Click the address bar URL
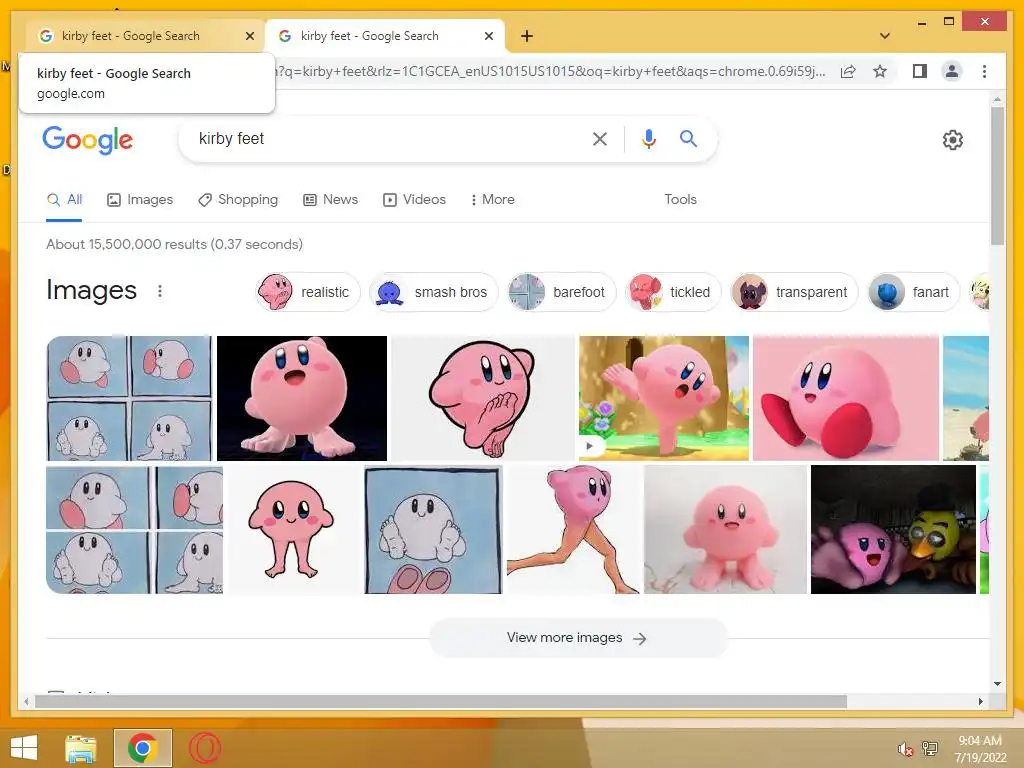This screenshot has width=1024, height=768. point(550,71)
